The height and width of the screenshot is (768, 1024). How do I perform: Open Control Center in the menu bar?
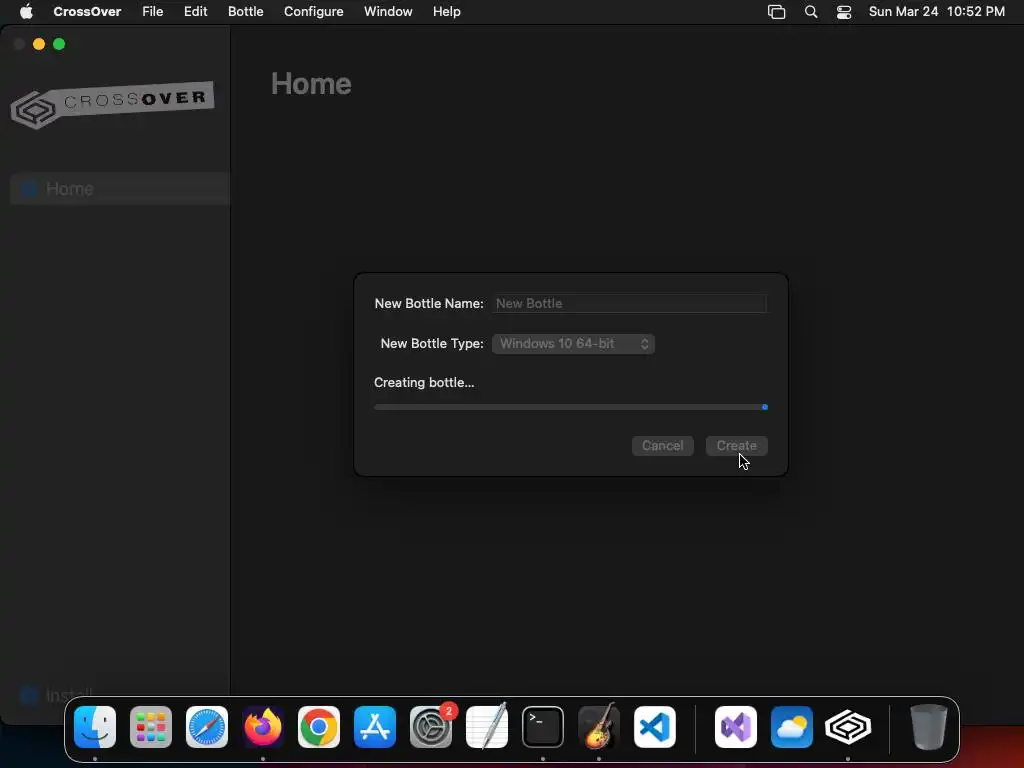844,12
